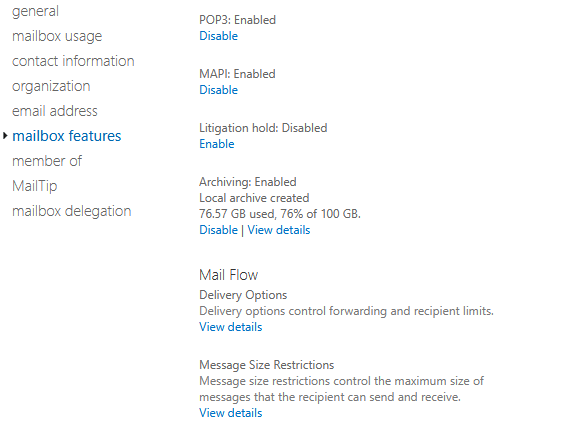The height and width of the screenshot is (431, 569).
Task: Disable Archiving for mailbox
Action: coord(218,230)
